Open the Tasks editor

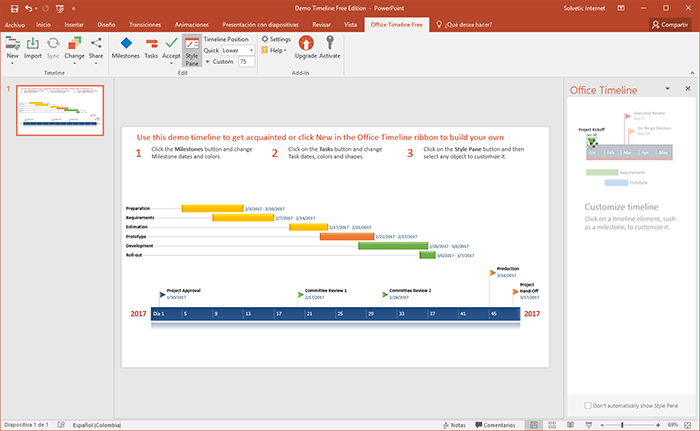[151, 48]
